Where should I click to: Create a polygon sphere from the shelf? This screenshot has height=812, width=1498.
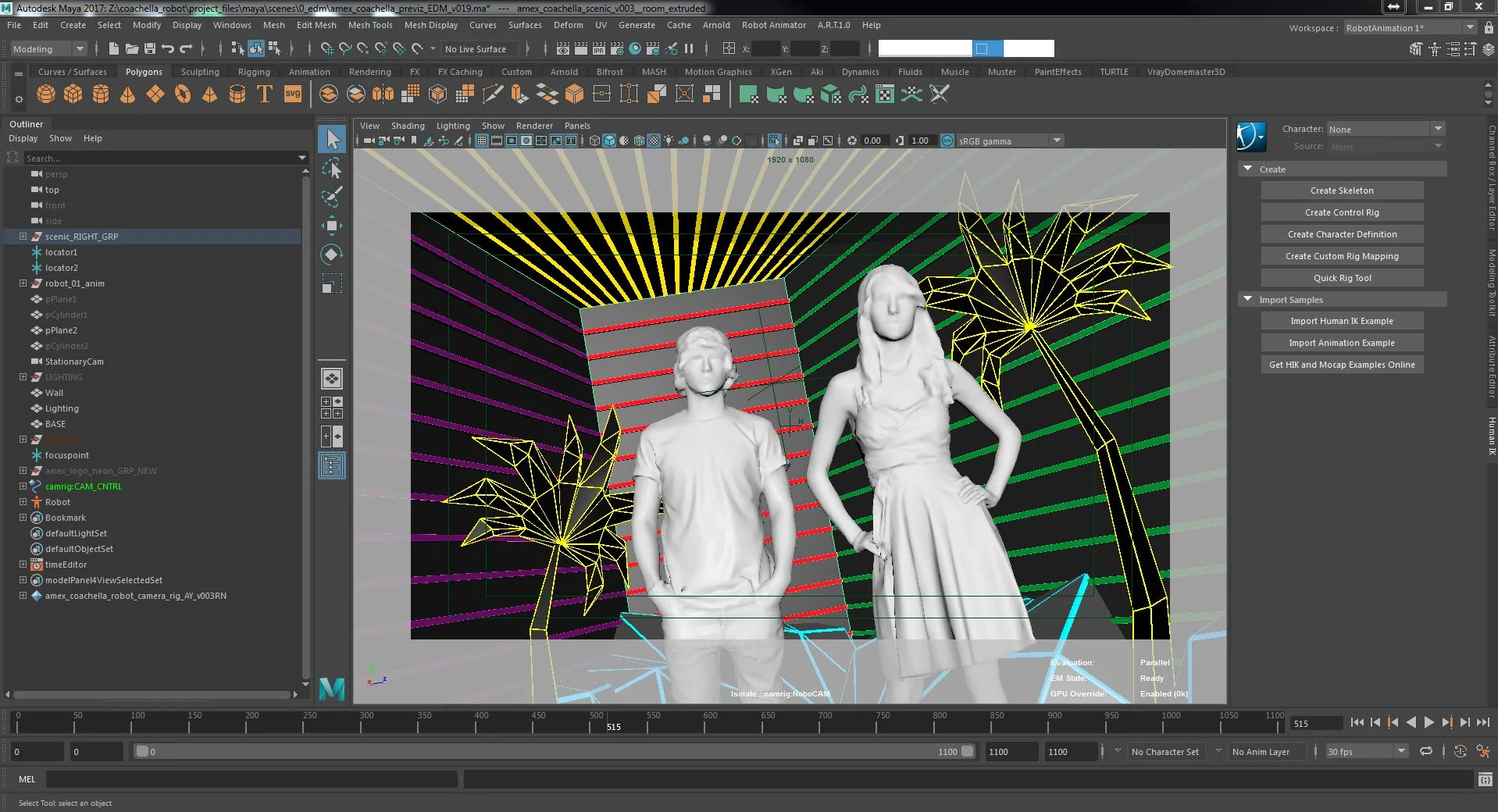[x=46, y=94]
